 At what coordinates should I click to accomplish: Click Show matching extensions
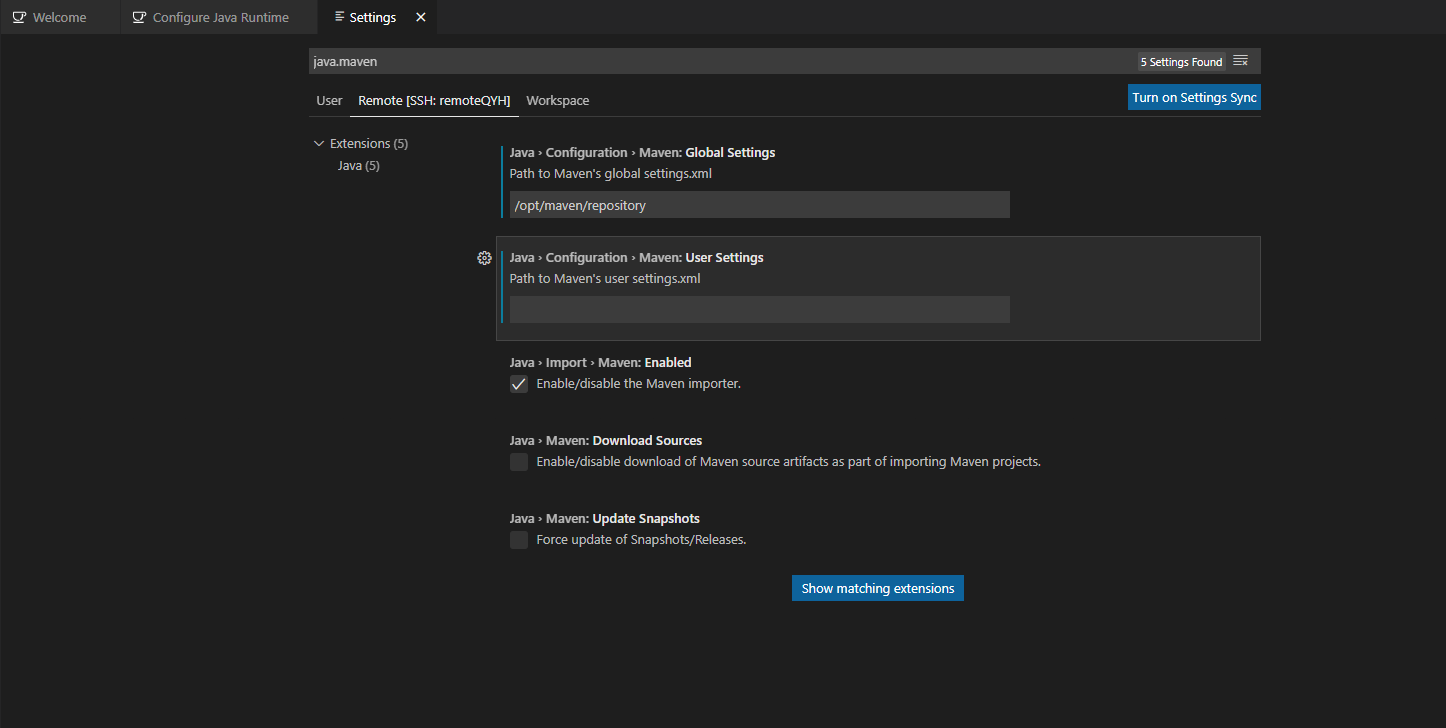[x=877, y=588]
